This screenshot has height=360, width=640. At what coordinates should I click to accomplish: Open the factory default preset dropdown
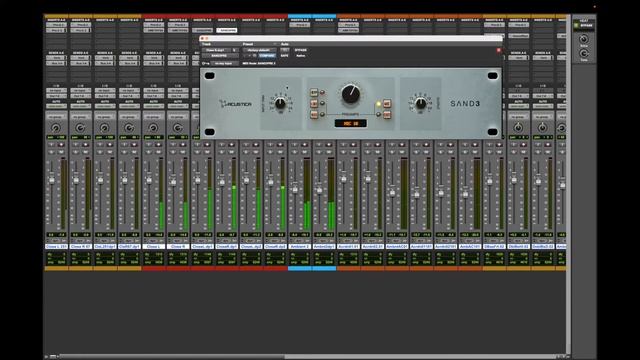click(259, 50)
